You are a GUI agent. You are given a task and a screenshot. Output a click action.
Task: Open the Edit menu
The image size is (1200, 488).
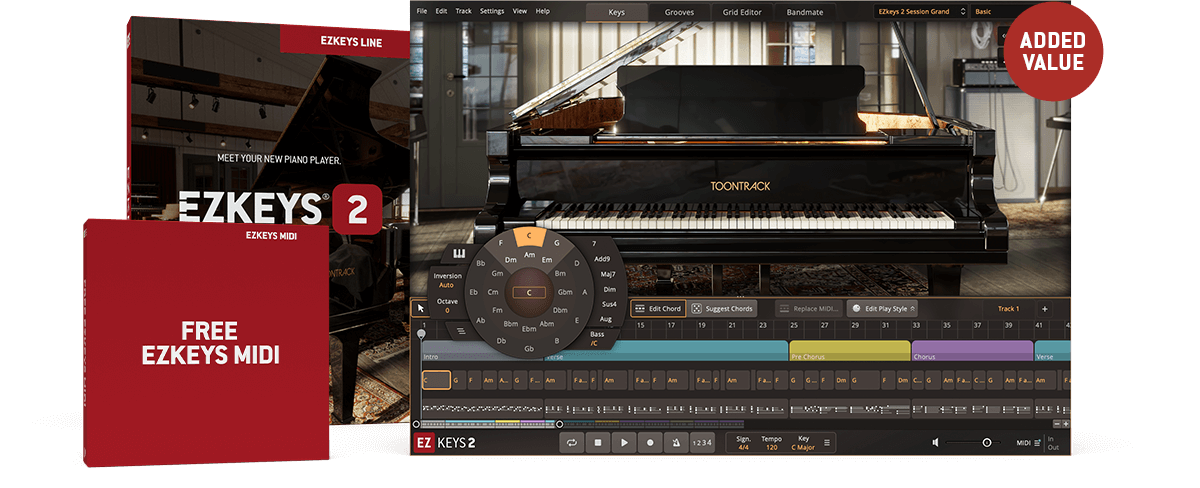click(442, 11)
